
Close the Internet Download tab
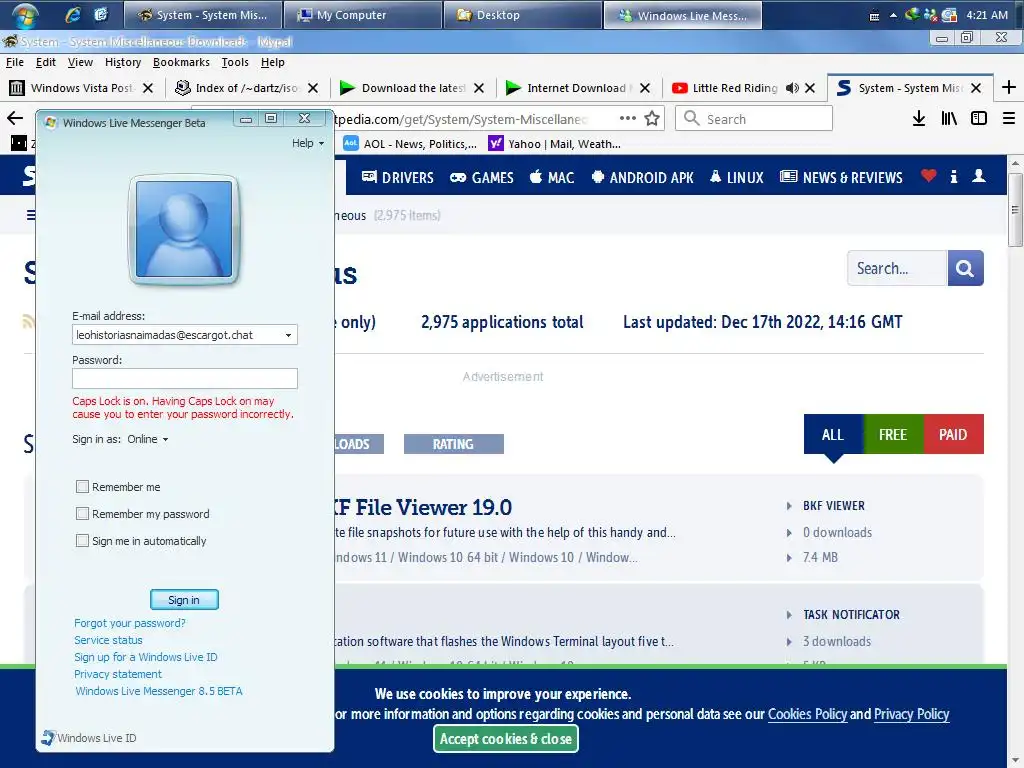tap(645, 88)
